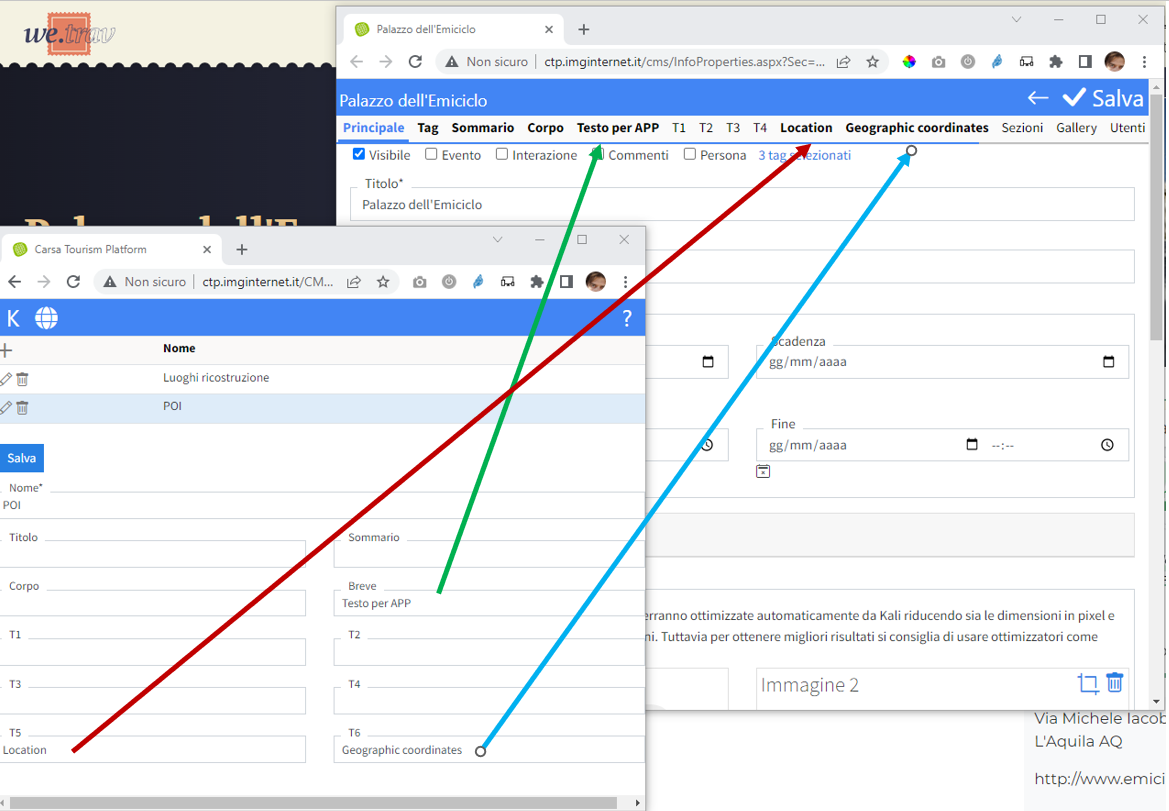
Task: Enable the Interazione checkbox
Action: point(502,154)
